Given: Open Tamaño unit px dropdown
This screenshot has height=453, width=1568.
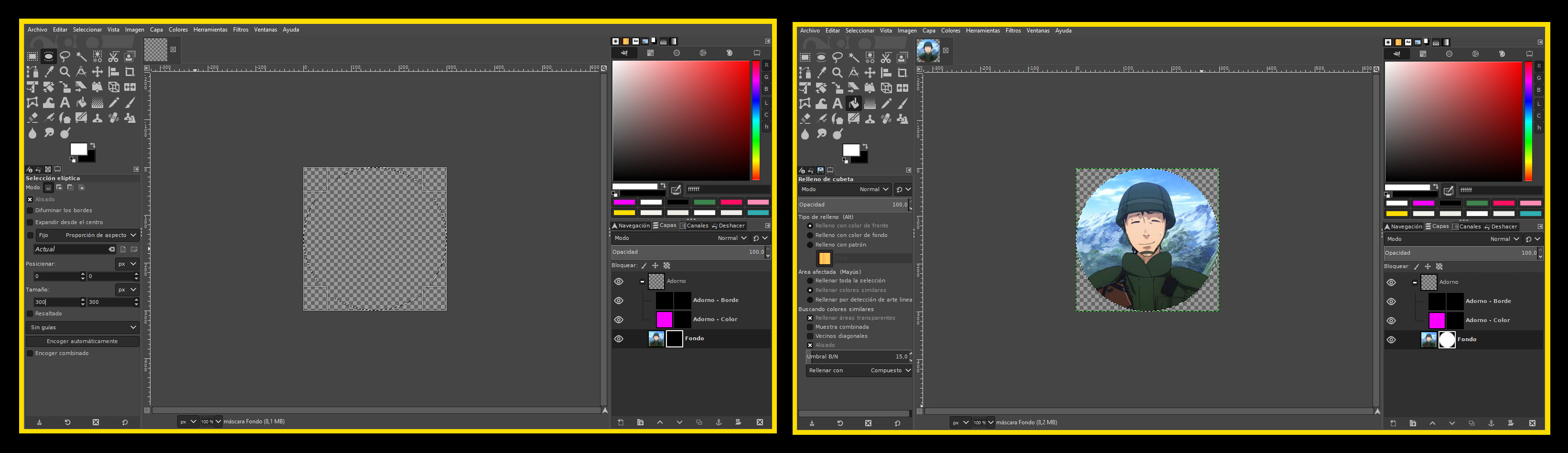Looking at the screenshot, I should click(127, 290).
